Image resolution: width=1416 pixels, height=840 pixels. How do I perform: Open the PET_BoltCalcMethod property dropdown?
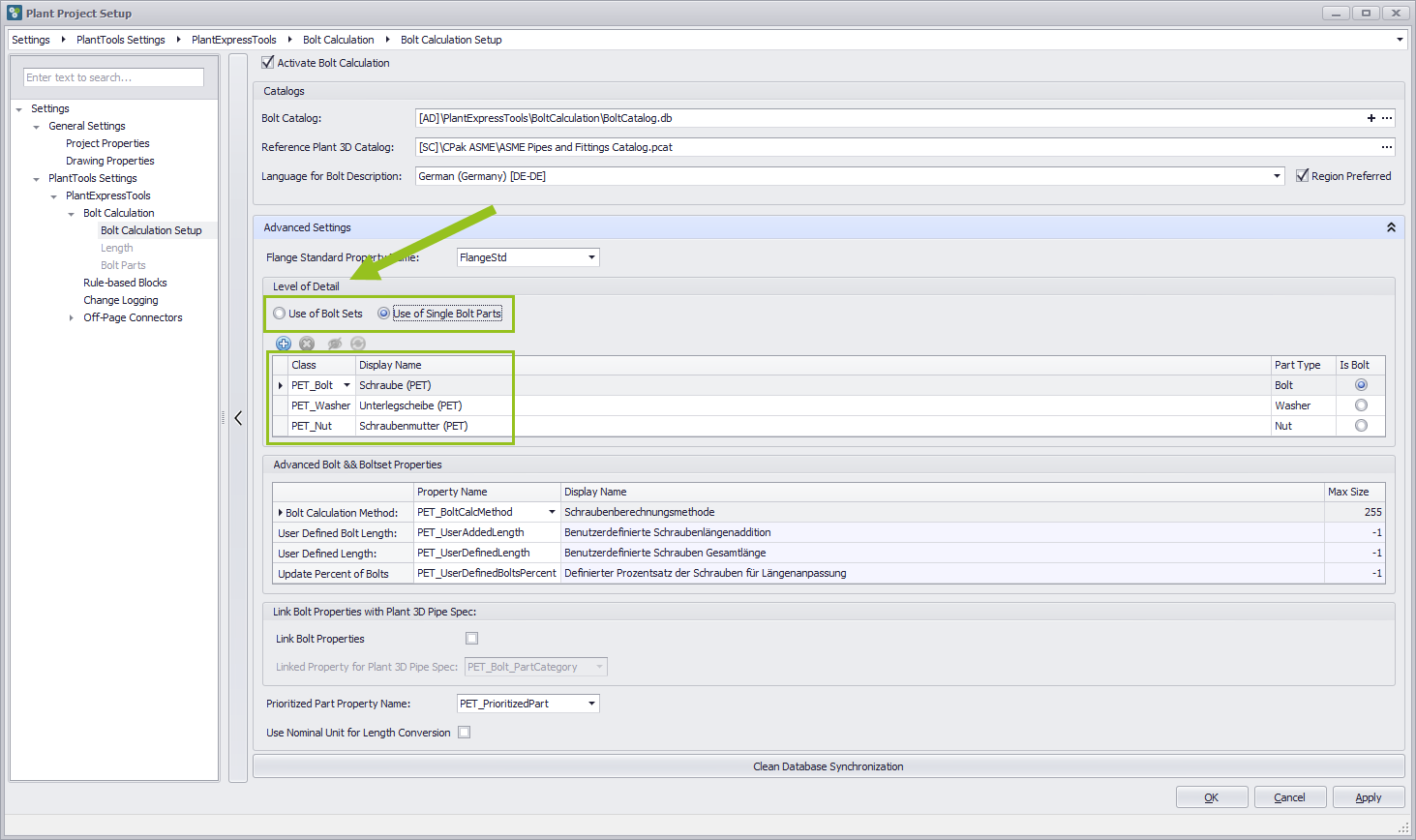(552, 512)
